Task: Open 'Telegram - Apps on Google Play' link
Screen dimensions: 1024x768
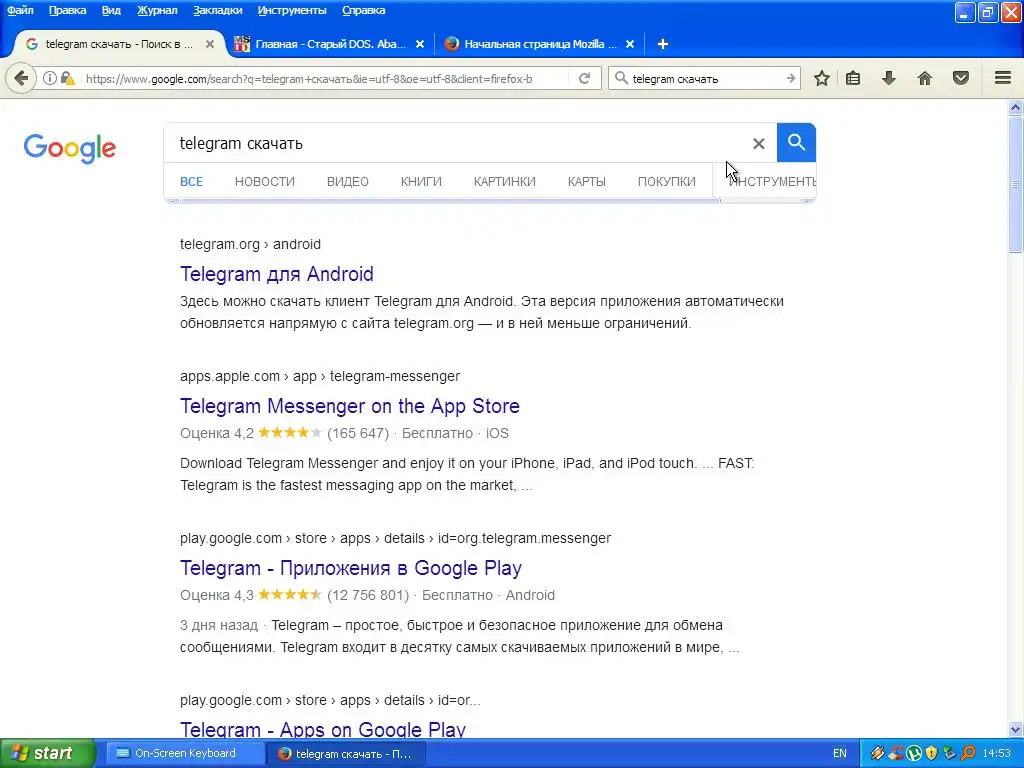Action: (x=323, y=729)
